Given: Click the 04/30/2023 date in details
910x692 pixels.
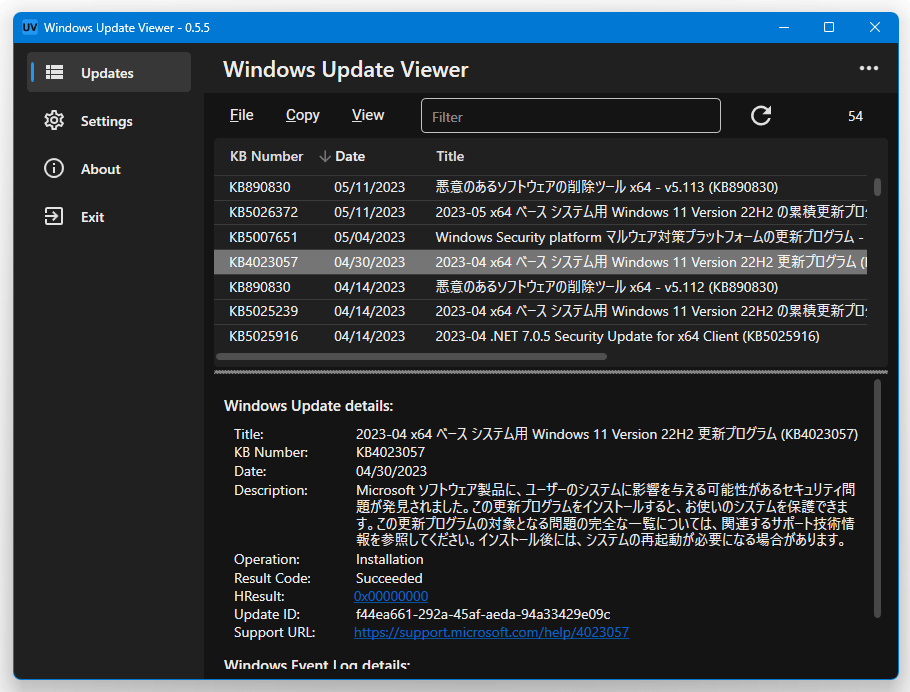Looking at the screenshot, I should pos(391,471).
